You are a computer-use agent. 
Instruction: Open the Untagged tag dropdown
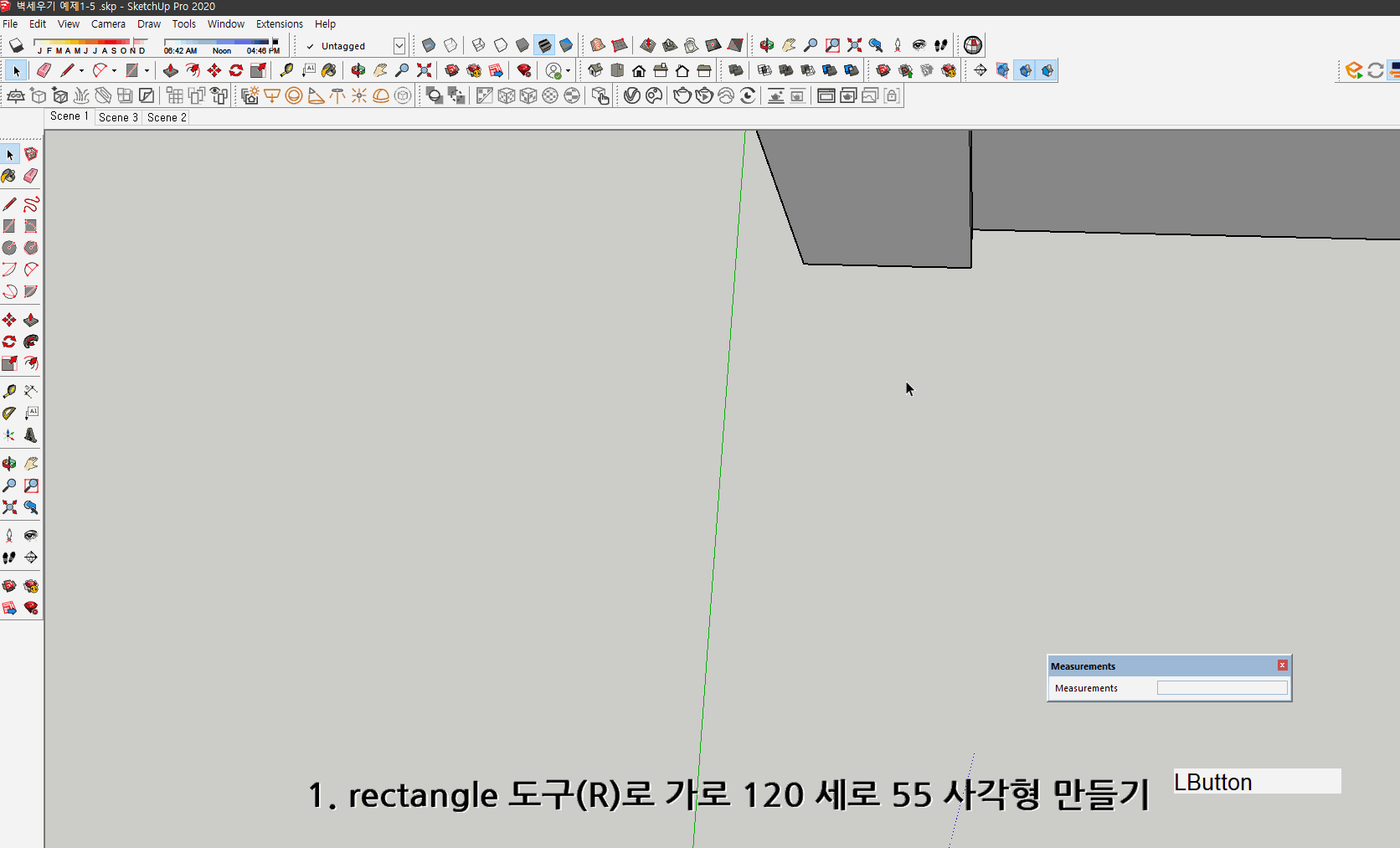(x=399, y=45)
